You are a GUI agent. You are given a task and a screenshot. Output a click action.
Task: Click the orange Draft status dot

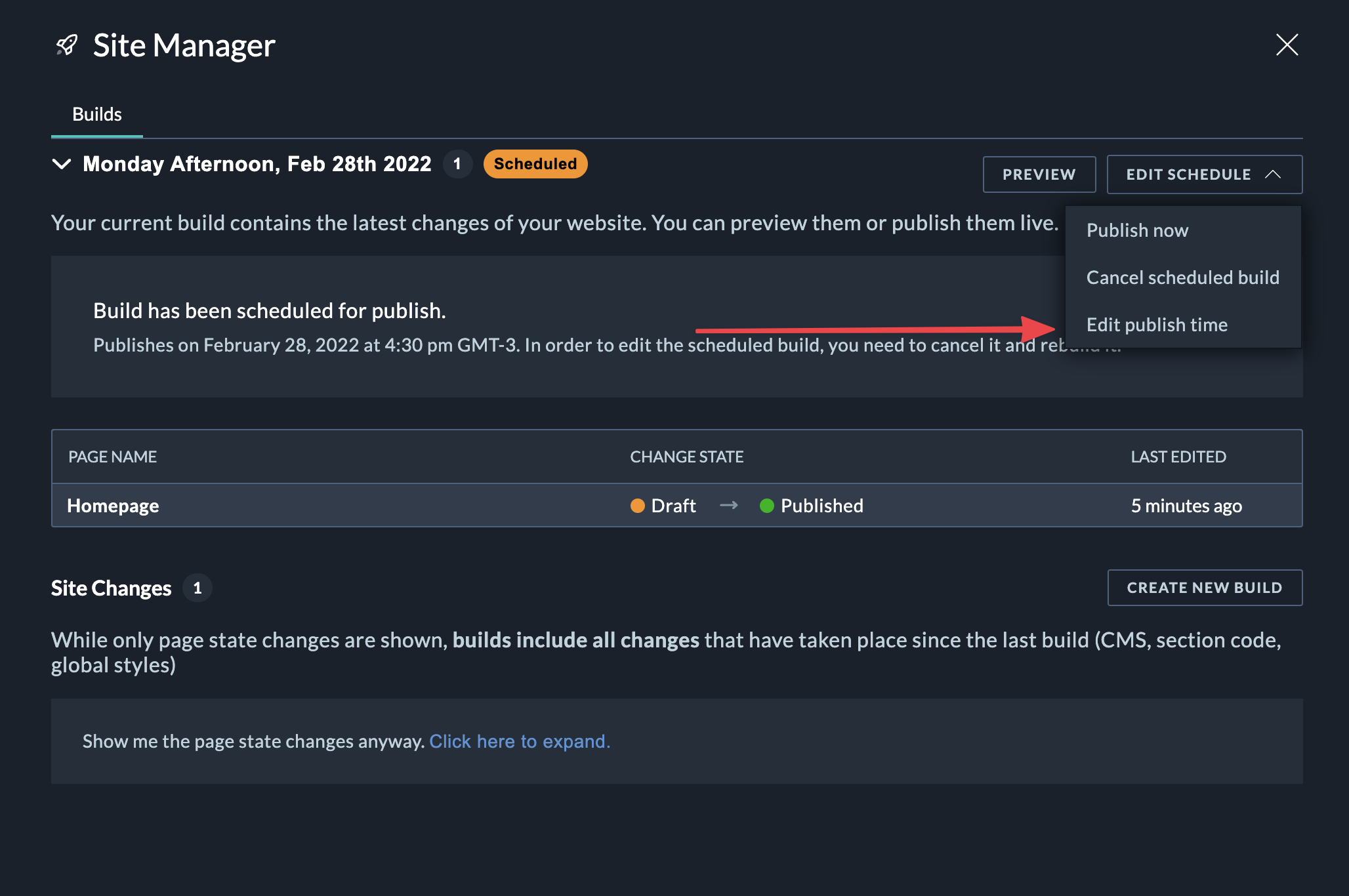click(637, 506)
